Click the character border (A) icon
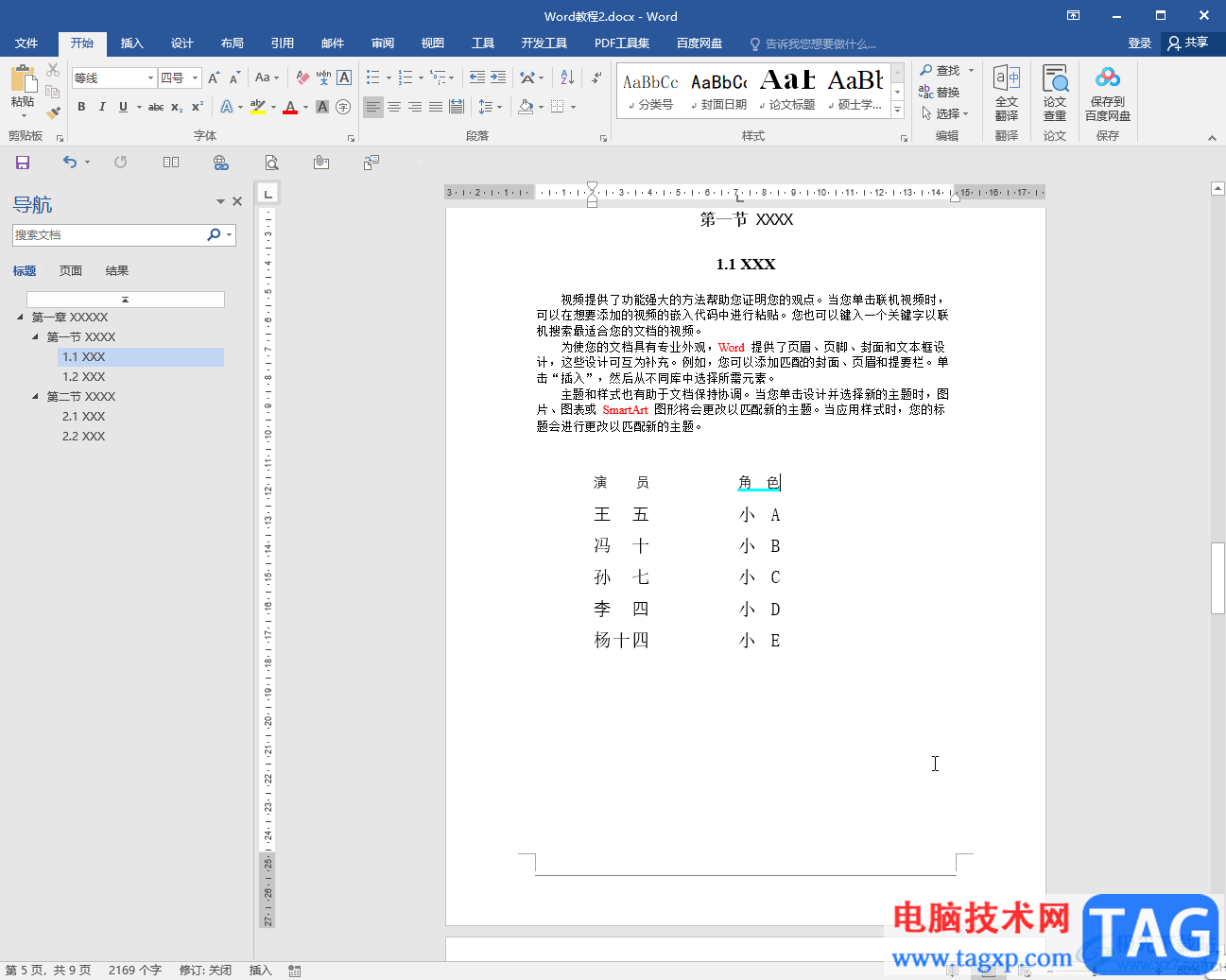The width and height of the screenshot is (1226, 980). tap(344, 77)
